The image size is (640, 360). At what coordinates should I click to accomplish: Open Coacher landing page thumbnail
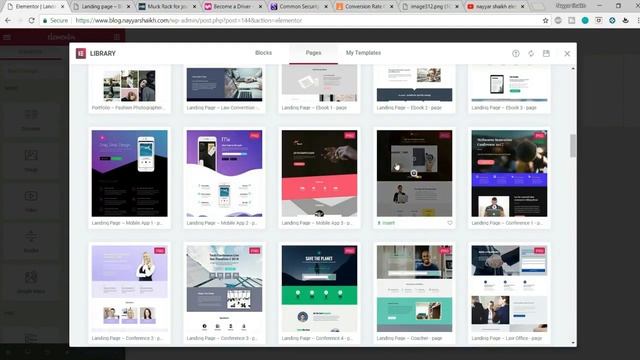click(414, 289)
